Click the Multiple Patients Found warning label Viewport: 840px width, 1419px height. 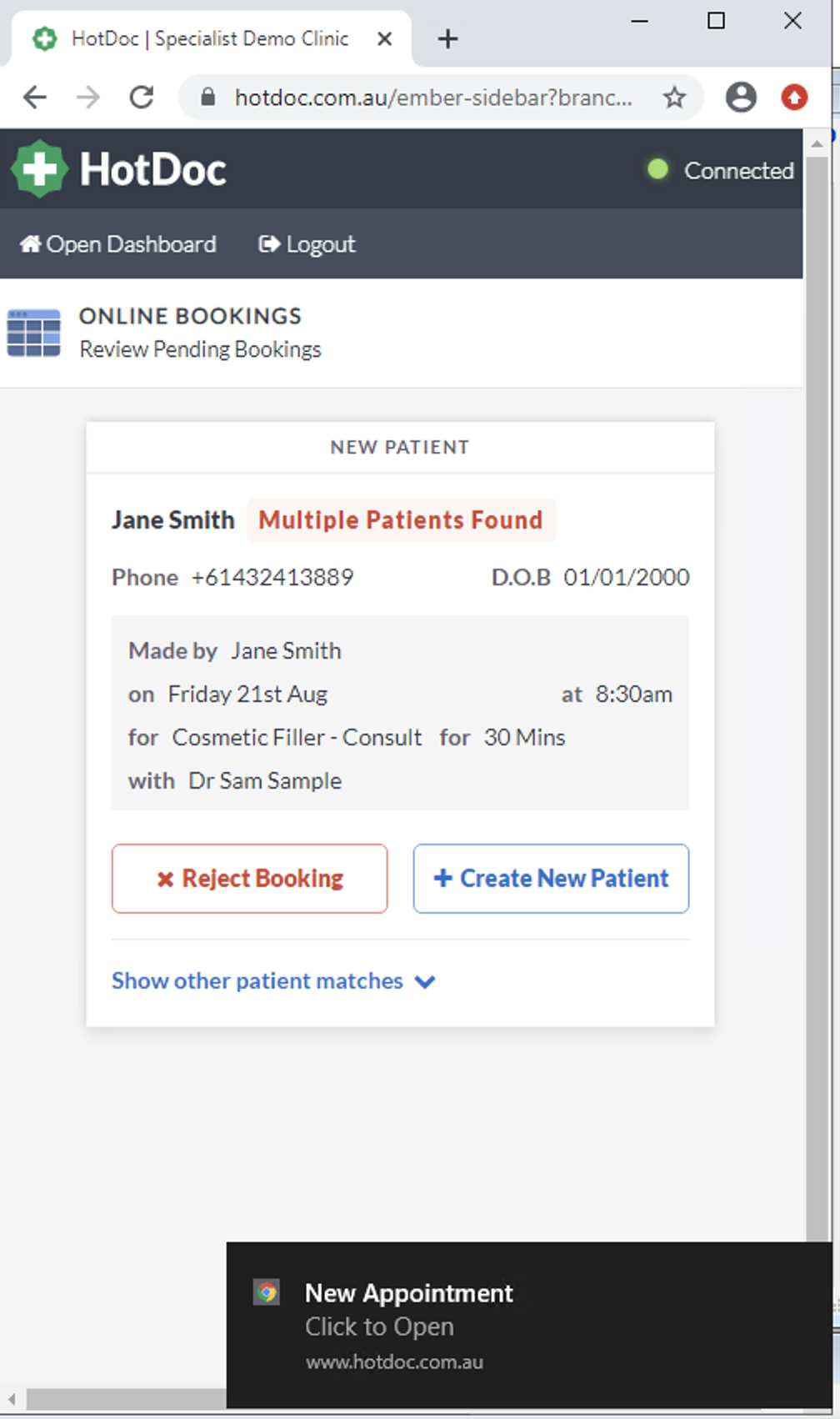(x=400, y=520)
